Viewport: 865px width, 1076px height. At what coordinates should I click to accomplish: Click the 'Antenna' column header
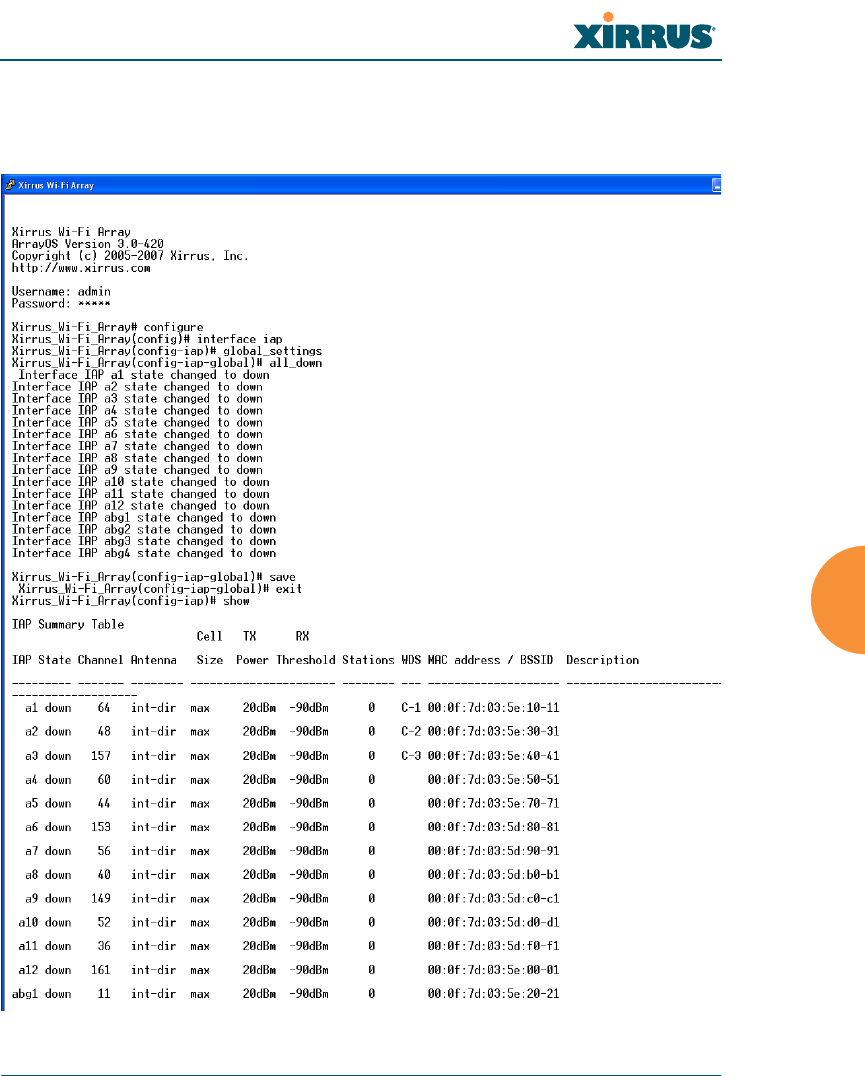coord(154,660)
